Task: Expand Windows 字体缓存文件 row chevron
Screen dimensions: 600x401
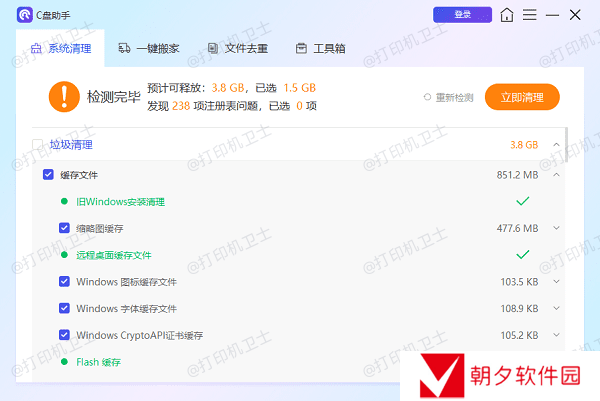Action: 556,308
